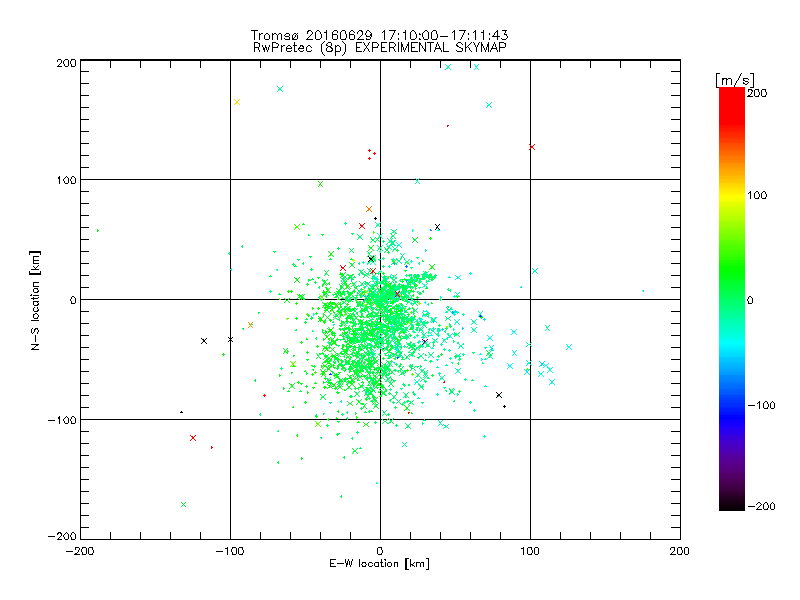Pick the E-W axis tick label '0'
Image resolution: width=800 pixels, height=600 pixels.
click(380, 551)
